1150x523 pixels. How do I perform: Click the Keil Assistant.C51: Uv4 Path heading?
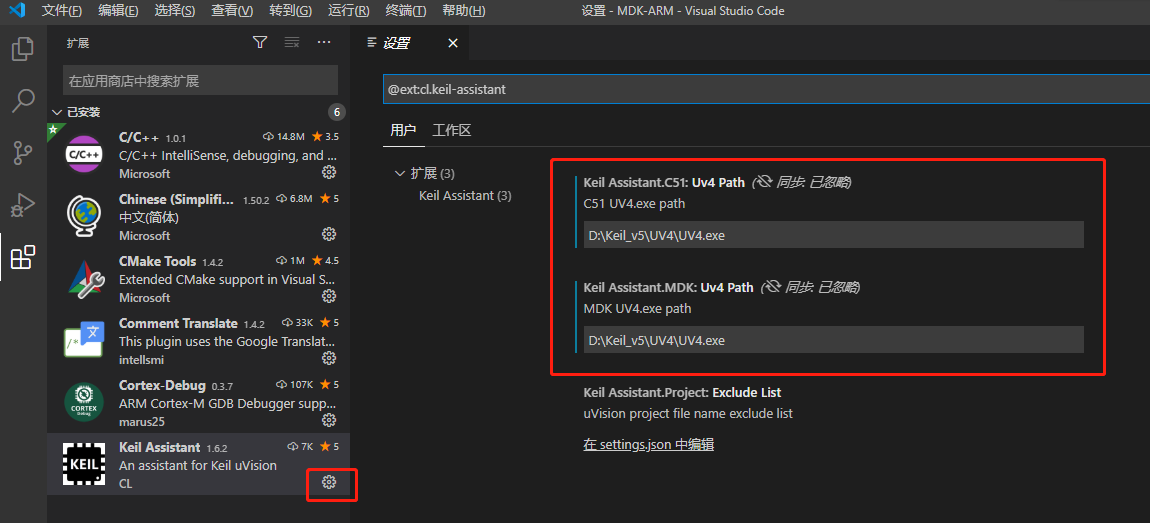tap(664, 183)
